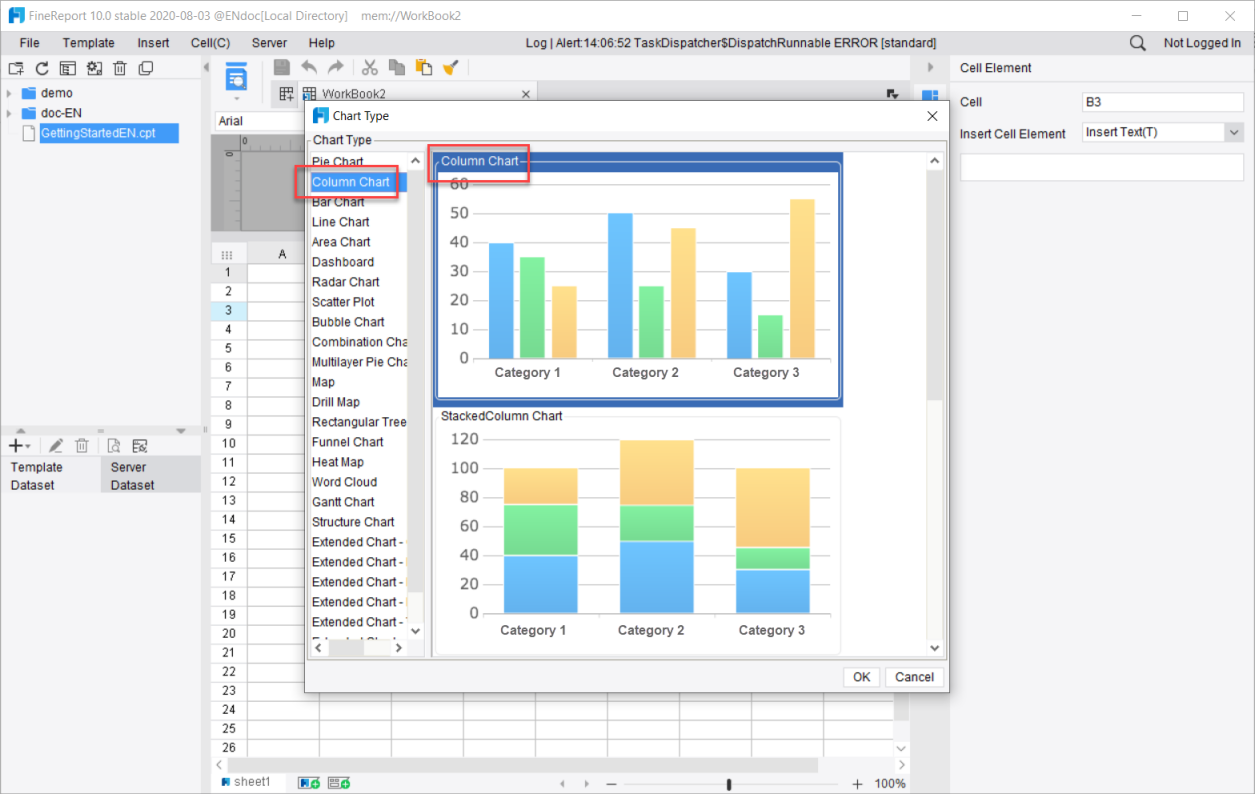Click the search magnifier icon at top right
The image size is (1255, 794).
click(x=1138, y=43)
